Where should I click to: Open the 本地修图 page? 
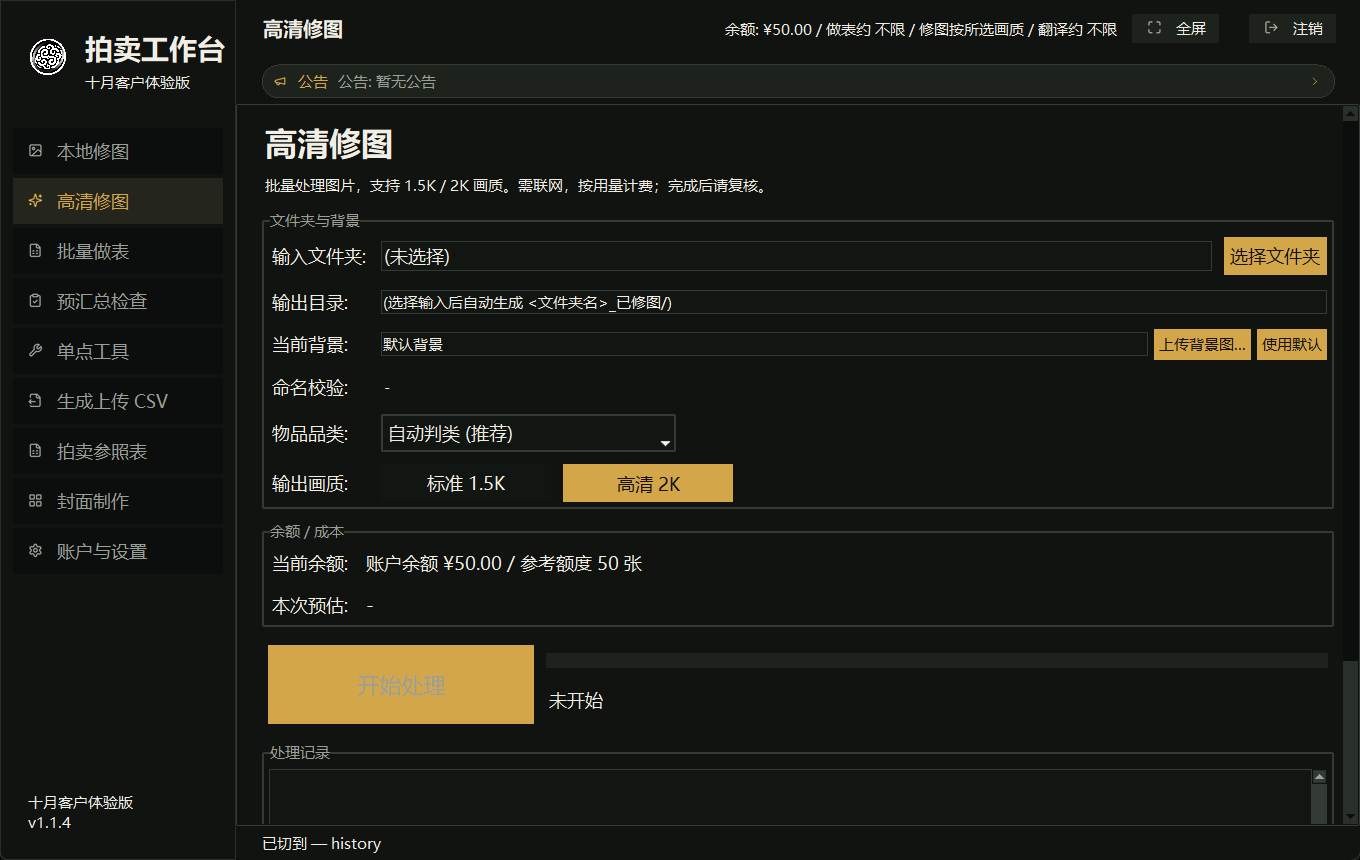[x=118, y=151]
